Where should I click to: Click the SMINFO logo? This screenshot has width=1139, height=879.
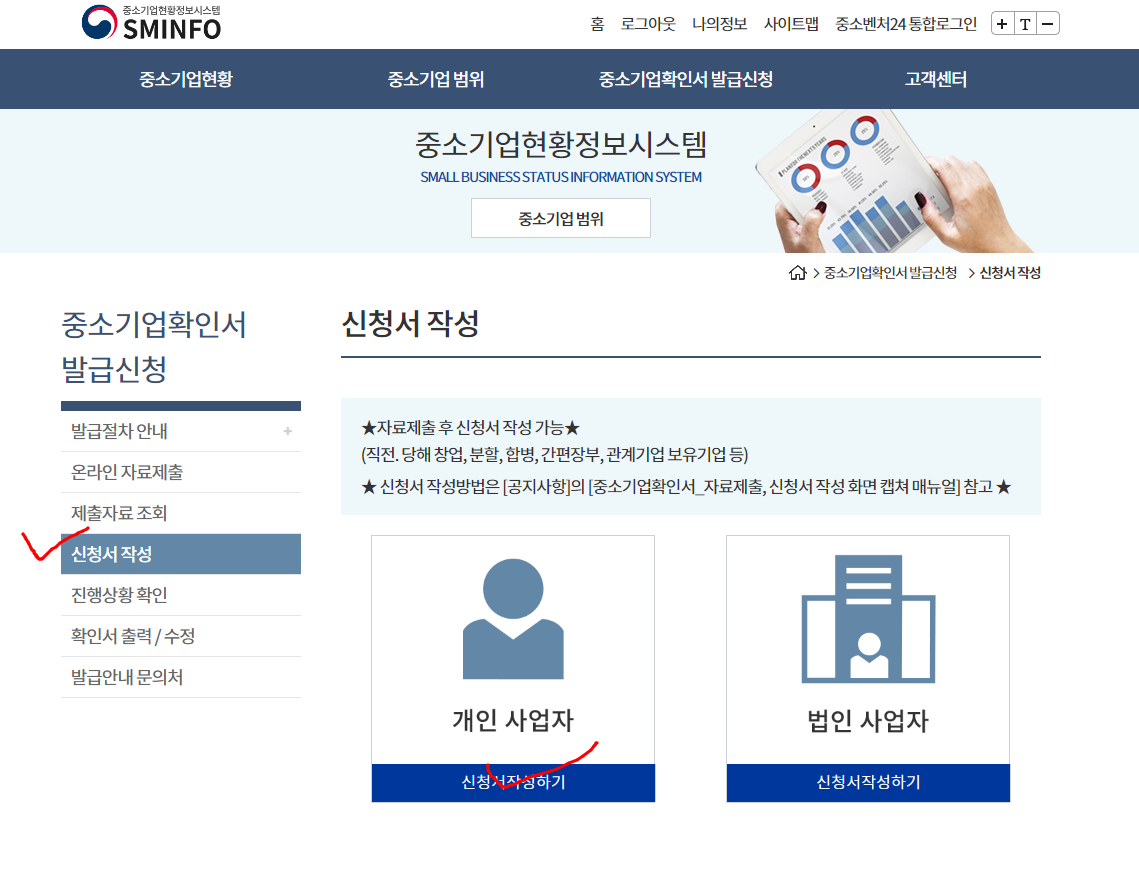click(x=151, y=23)
